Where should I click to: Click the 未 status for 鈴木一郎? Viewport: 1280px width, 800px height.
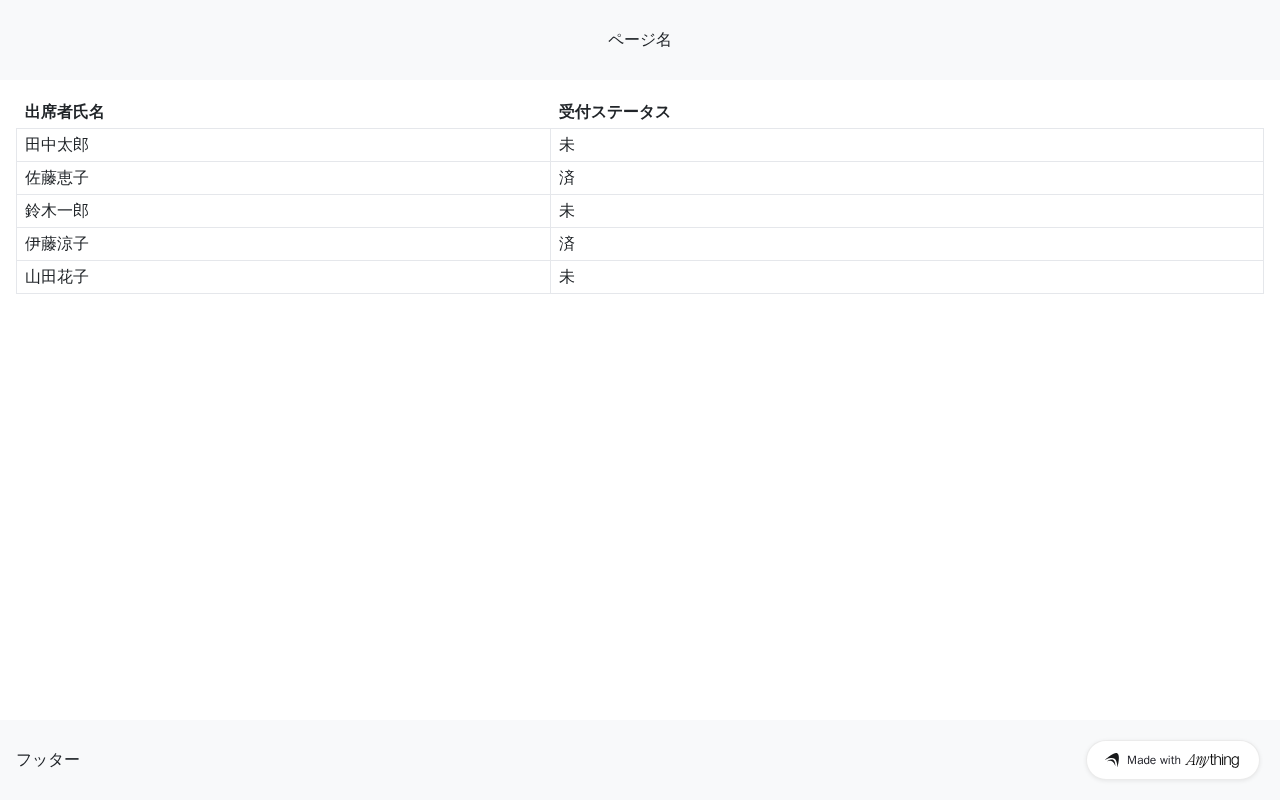click(x=567, y=211)
